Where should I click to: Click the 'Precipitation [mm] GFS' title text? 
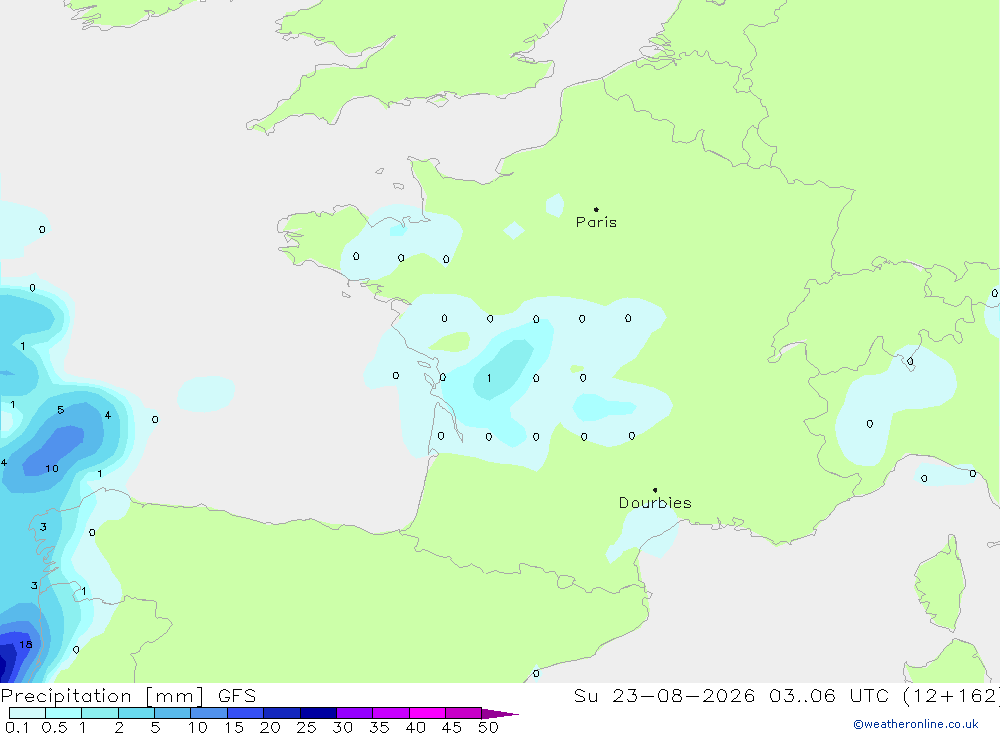[128, 695]
